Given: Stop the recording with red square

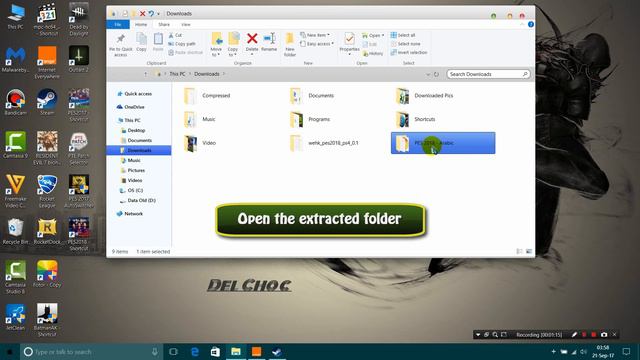Looking at the screenshot, I should pos(593,335).
